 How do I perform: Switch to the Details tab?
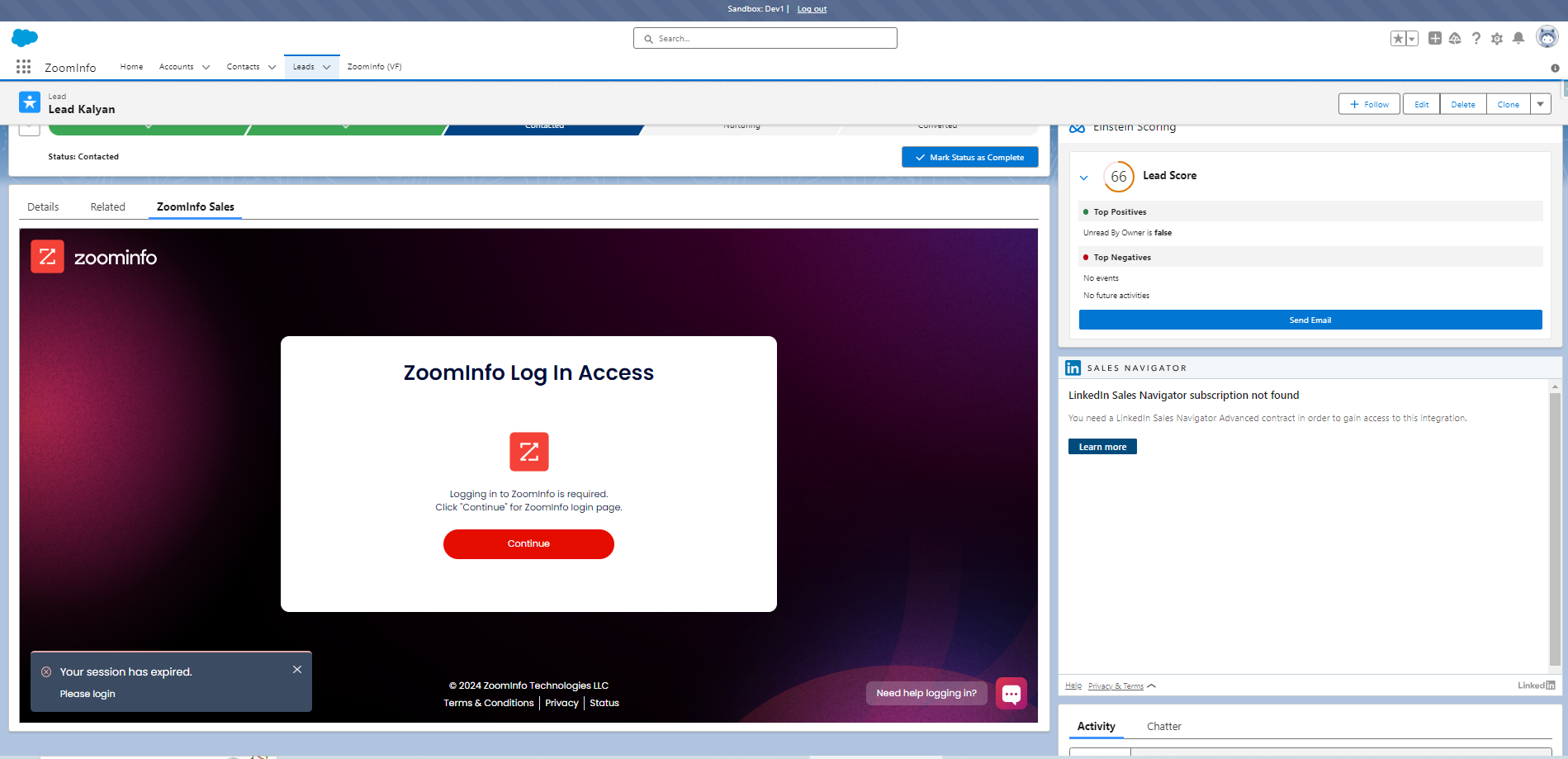tap(43, 206)
